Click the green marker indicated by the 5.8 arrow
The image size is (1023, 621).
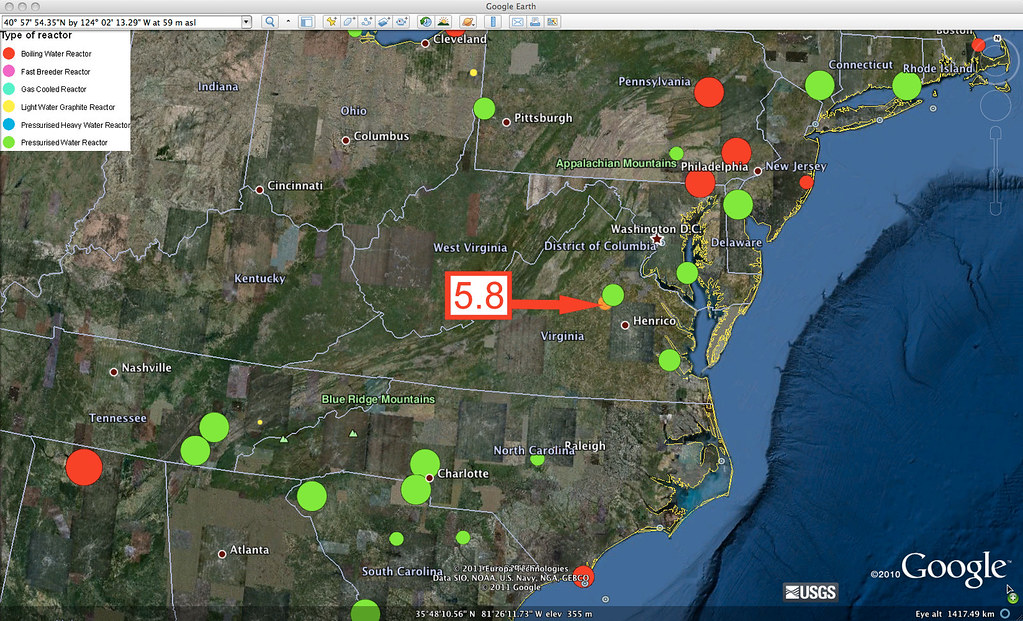point(614,296)
